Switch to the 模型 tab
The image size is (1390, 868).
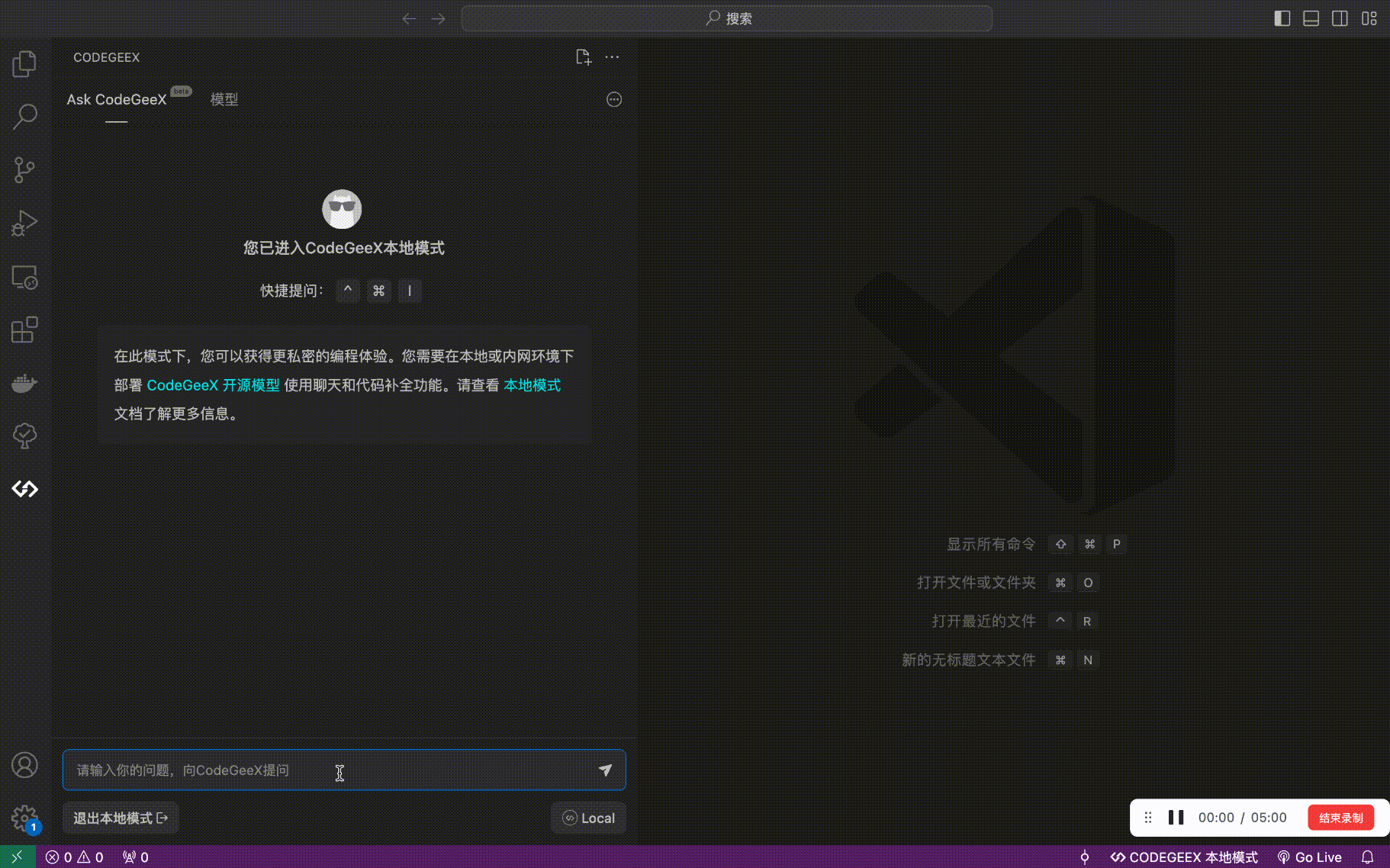point(224,99)
